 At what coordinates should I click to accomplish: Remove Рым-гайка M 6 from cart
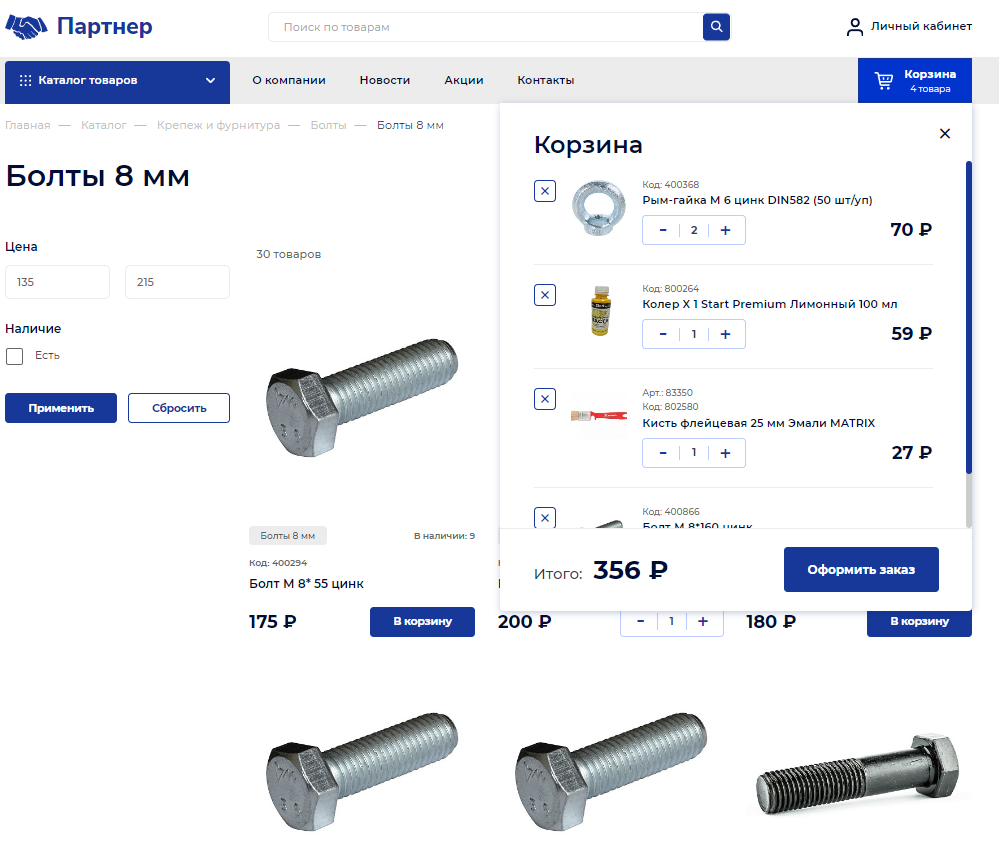(x=545, y=191)
